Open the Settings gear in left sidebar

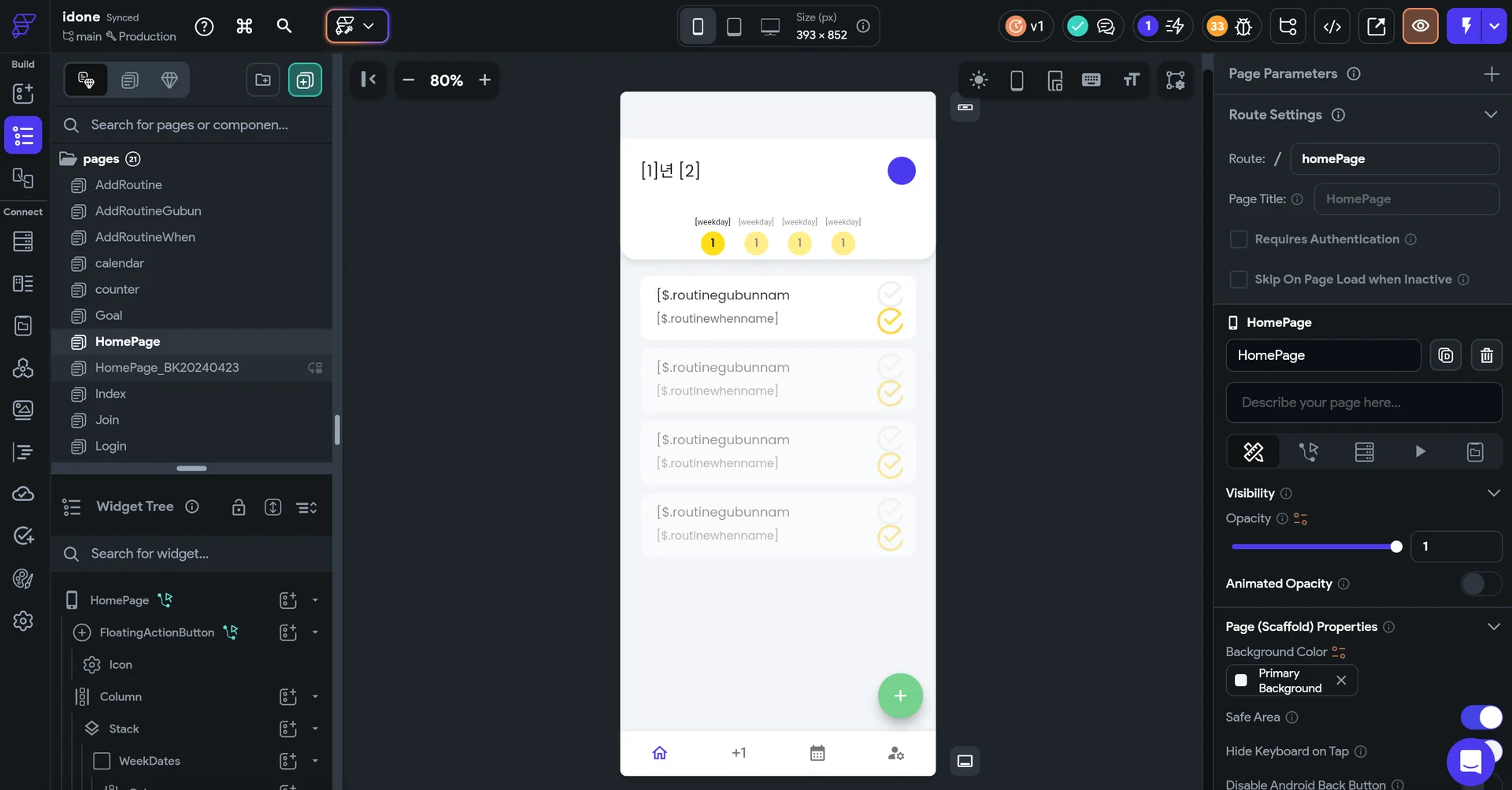tap(23, 621)
